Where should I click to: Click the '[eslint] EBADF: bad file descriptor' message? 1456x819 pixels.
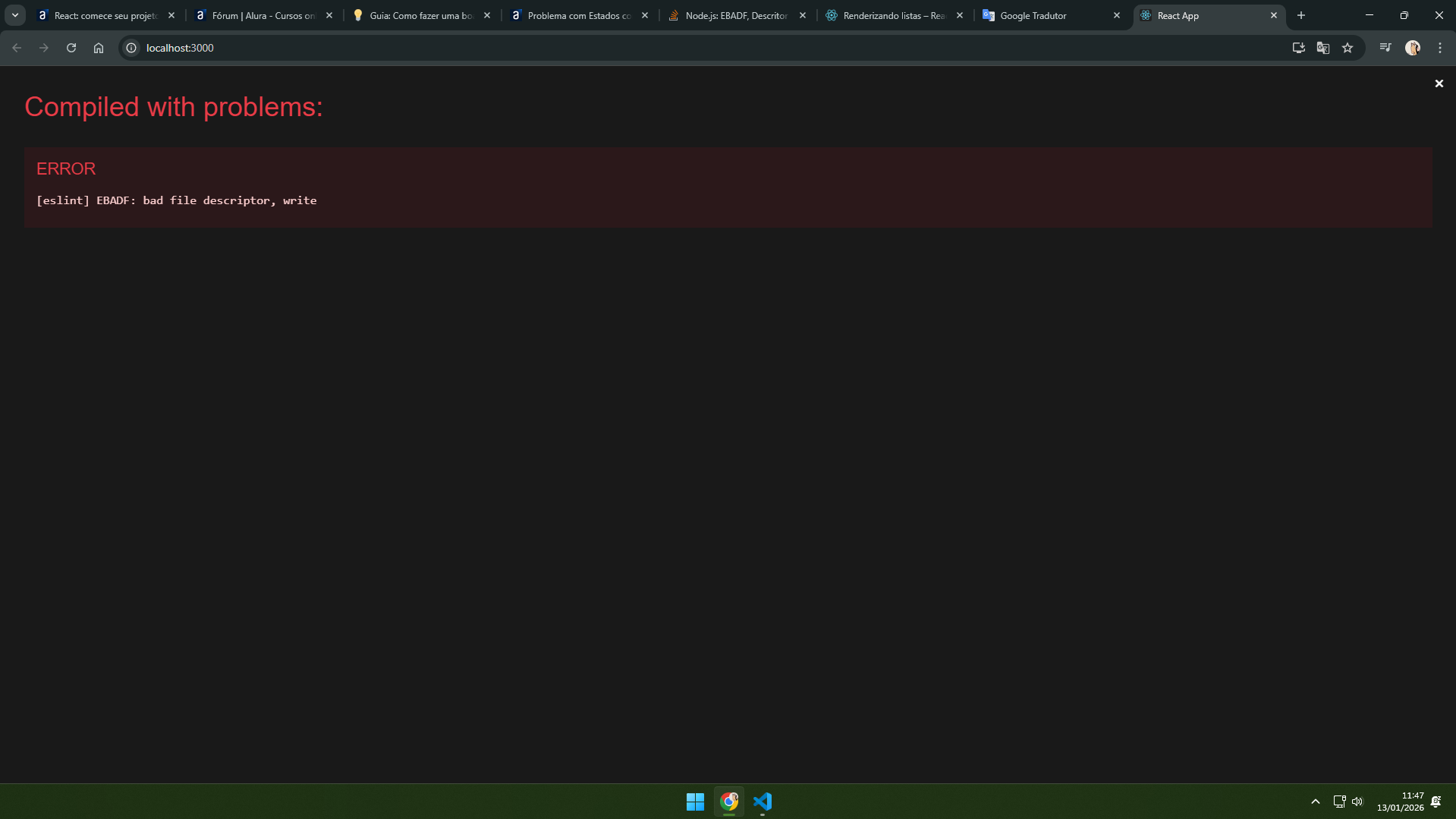tap(177, 200)
